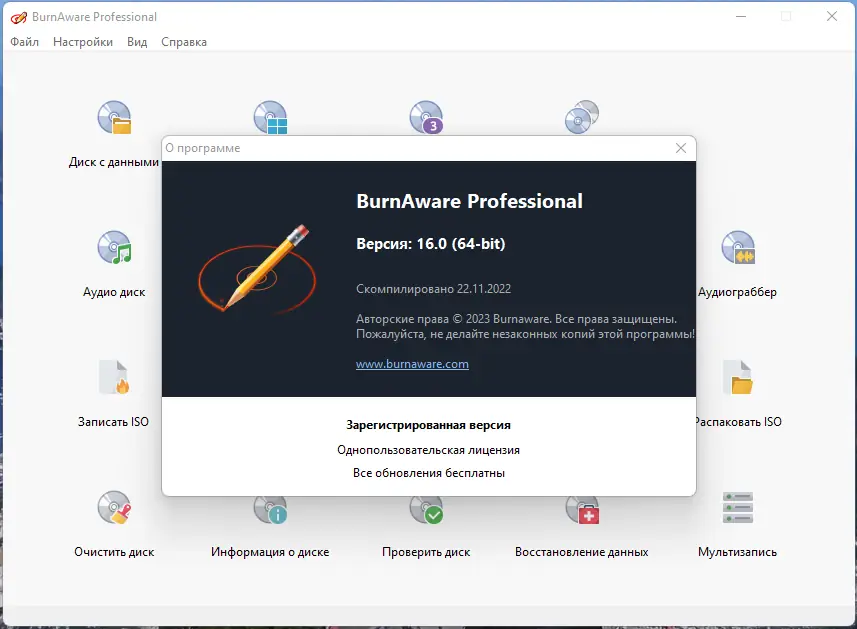Click the BurnAware Professional heading in dialog
Viewport: 857px width, 629px height.
pyautogui.click(x=469, y=201)
